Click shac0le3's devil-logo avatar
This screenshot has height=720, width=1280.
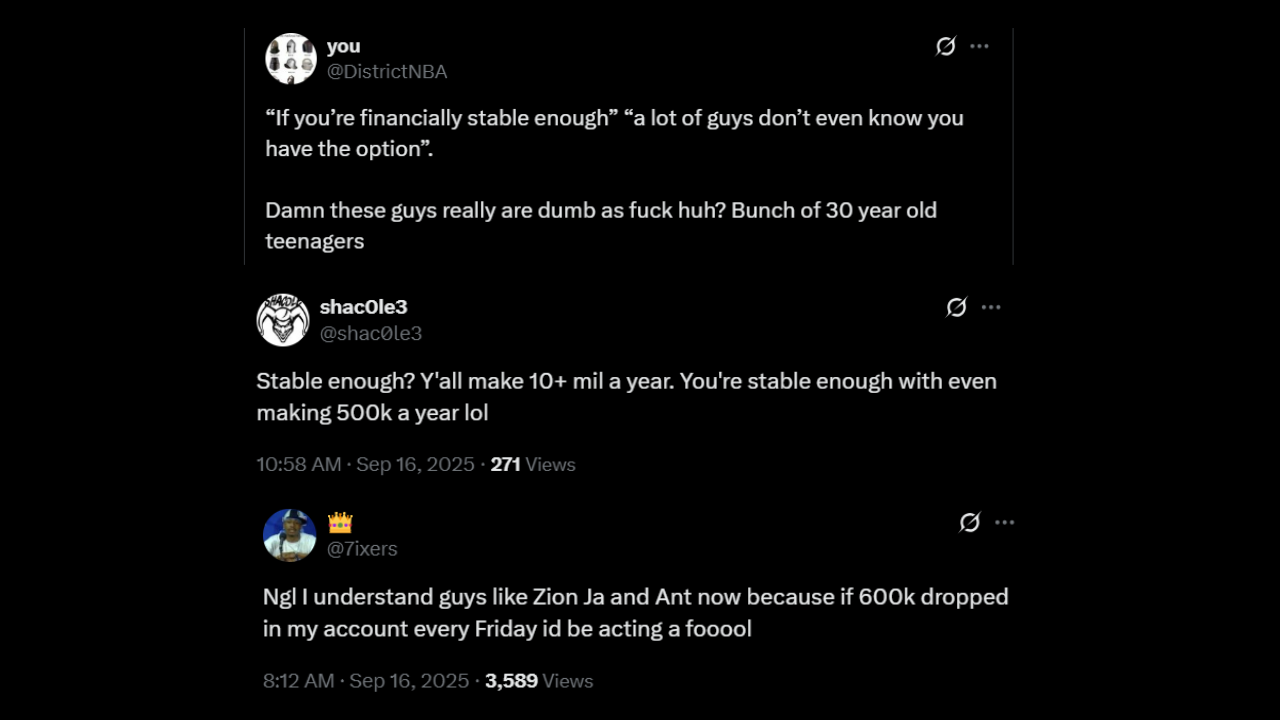[283, 320]
